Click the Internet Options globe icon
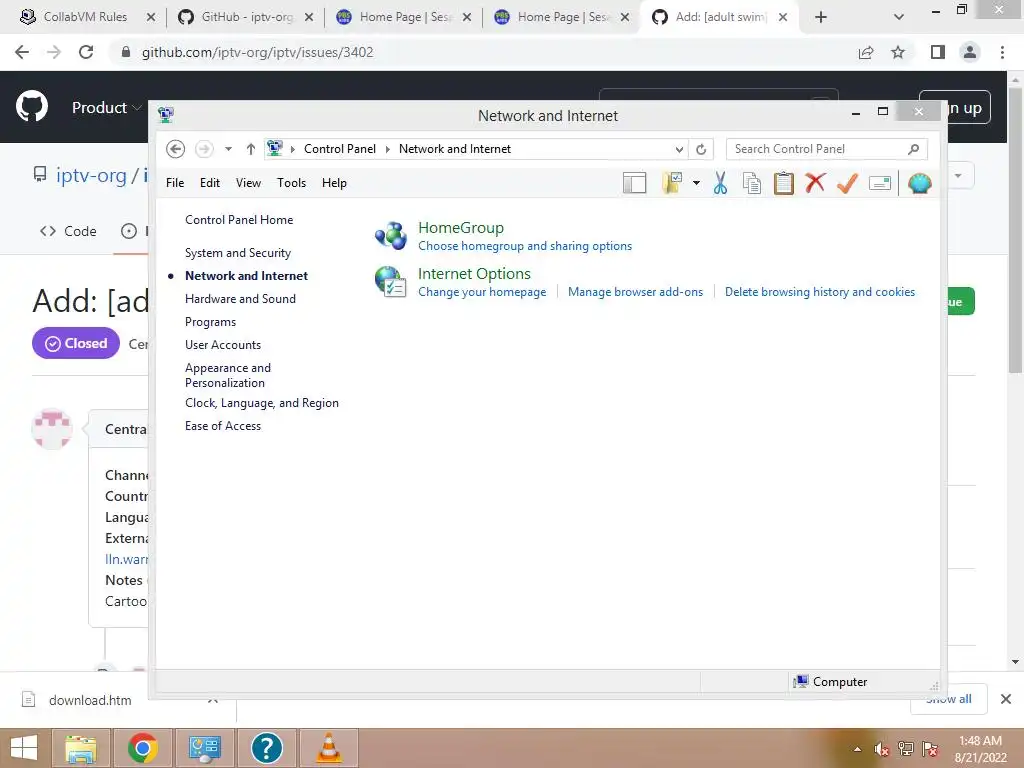The width and height of the screenshot is (1024, 768). point(391,281)
